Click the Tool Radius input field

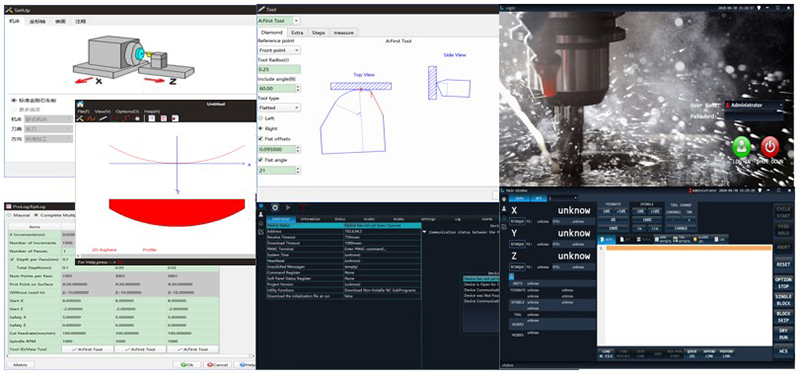[x=279, y=69]
